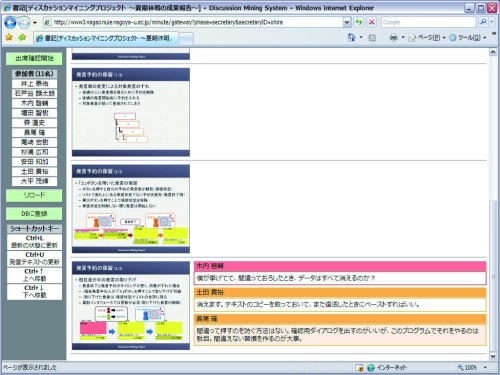Image resolution: width=500 pixels, height=375 pixels.
Task: Select participant 尾崎 in the attendee list
Action: pyautogui.click(x=34, y=142)
